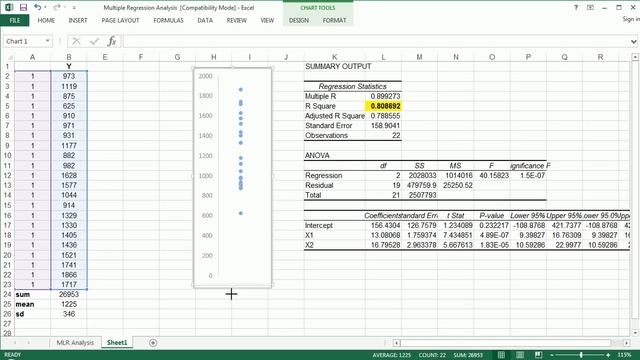Open the REVIEW ribbon tab

point(237,20)
